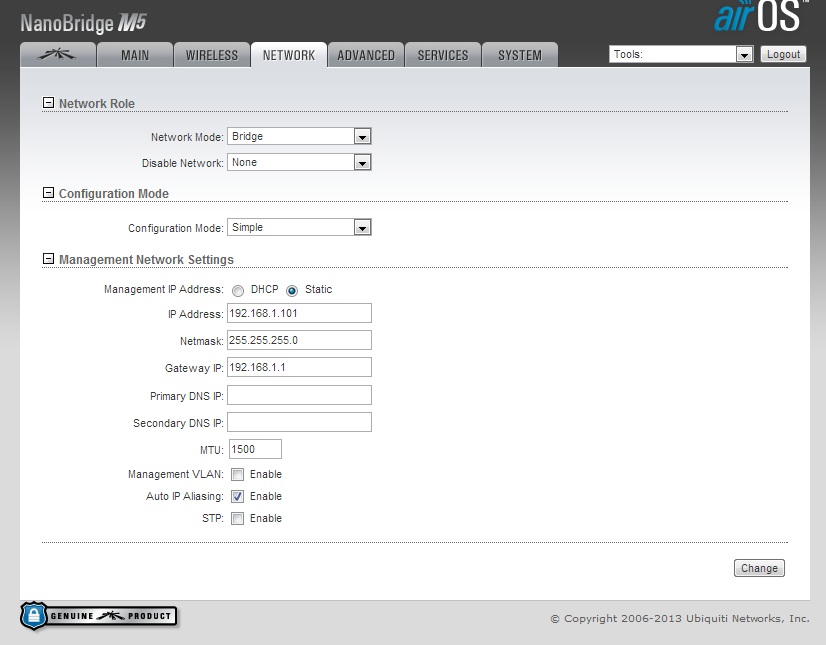Image resolution: width=826 pixels, height=645 pixels.
Task: Select the NETWORK tab
Action: click(289, 55)
